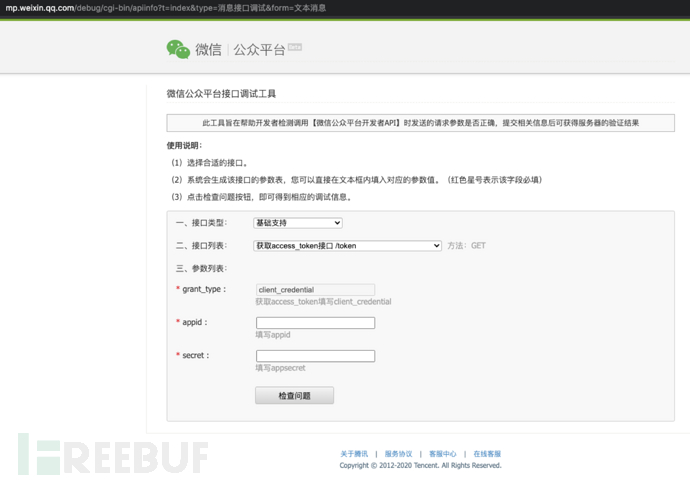The width and height of the screenshot is (690, 482).
Task: Click the 检查问题 button
Action: (x=294, y=395)
